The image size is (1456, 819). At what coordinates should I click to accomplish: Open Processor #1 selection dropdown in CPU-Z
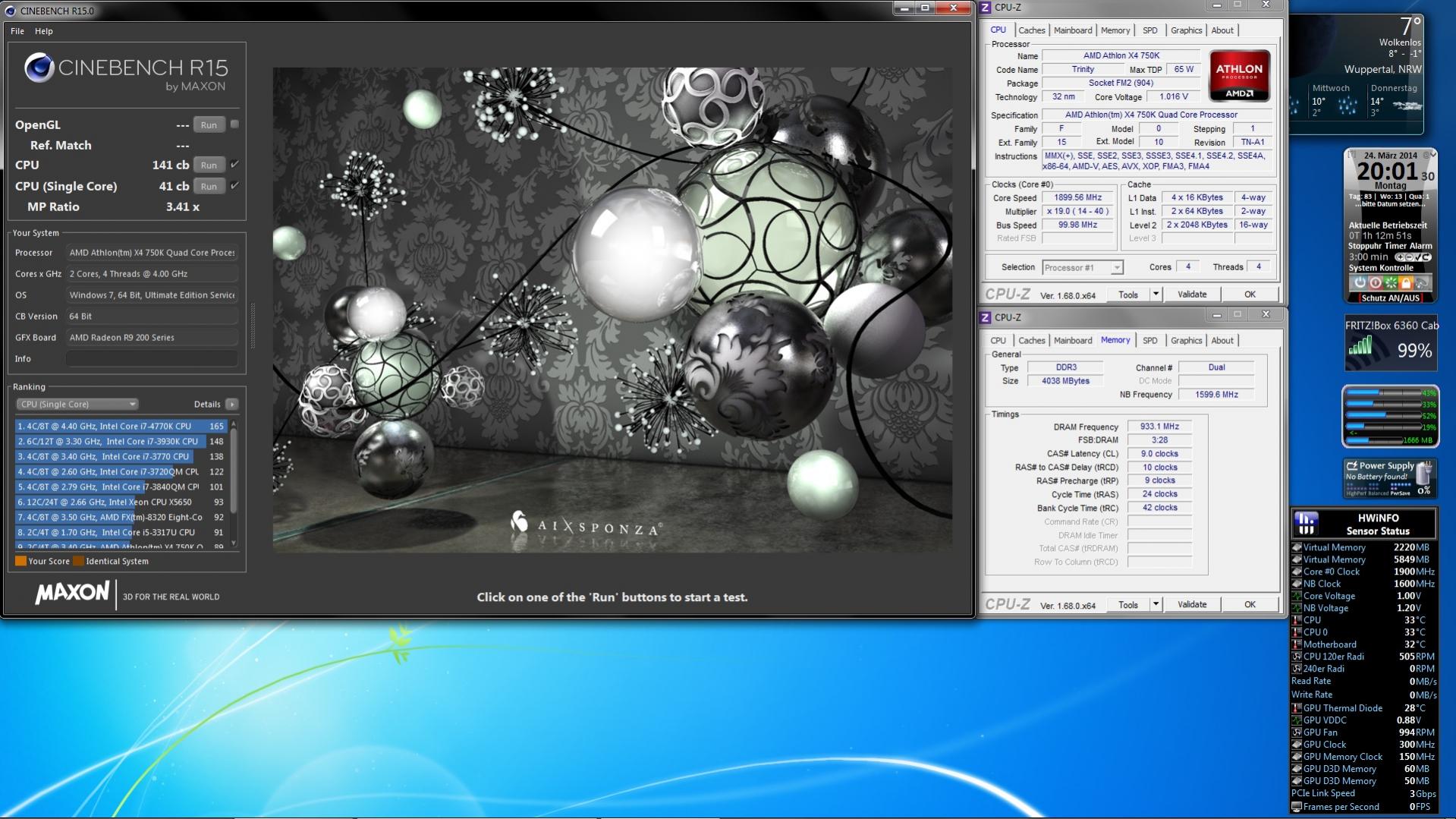click(1083, 268)
